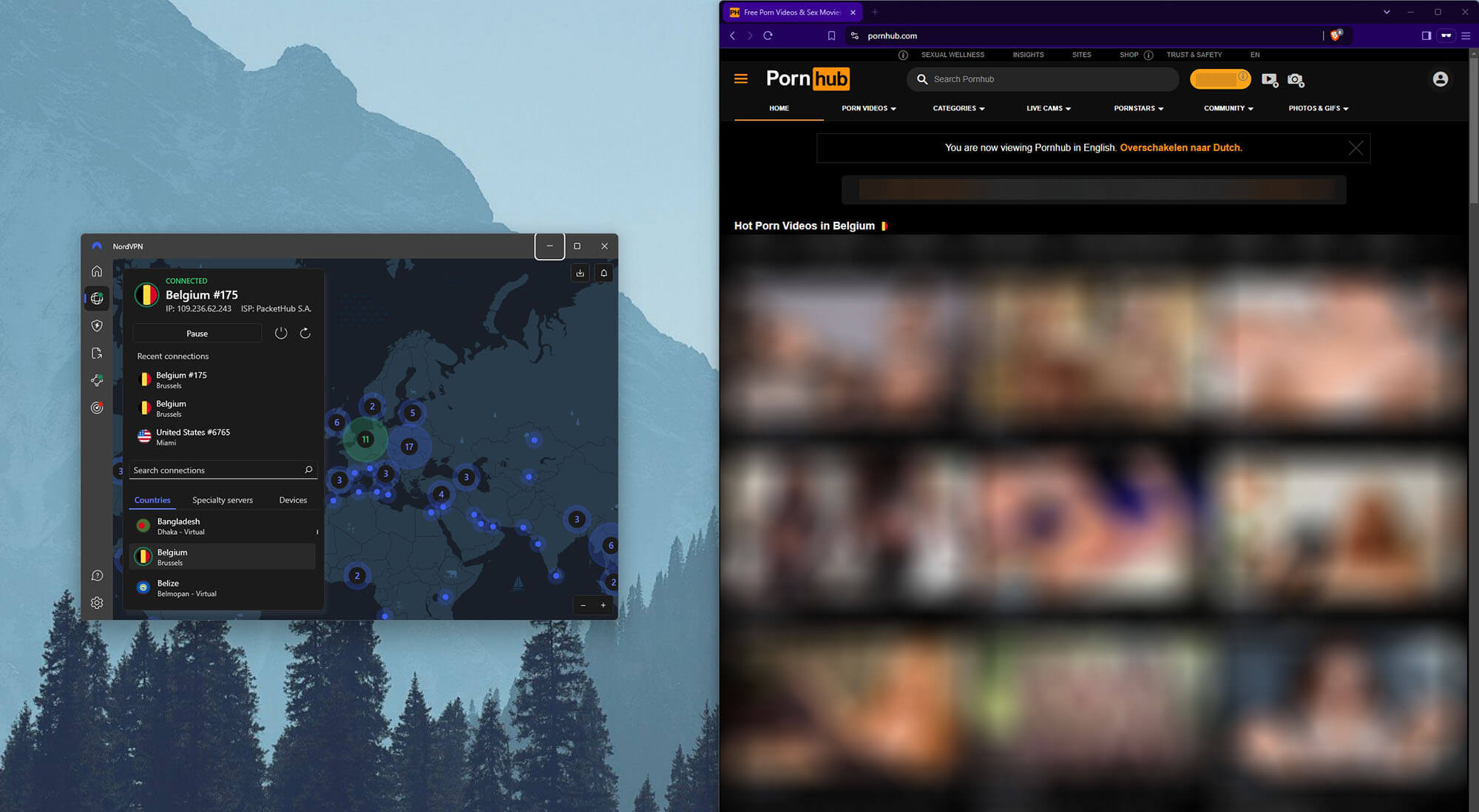Expand the Pornhub Categories dropdown
The image size is (1479, 812).
coord(956,108)
